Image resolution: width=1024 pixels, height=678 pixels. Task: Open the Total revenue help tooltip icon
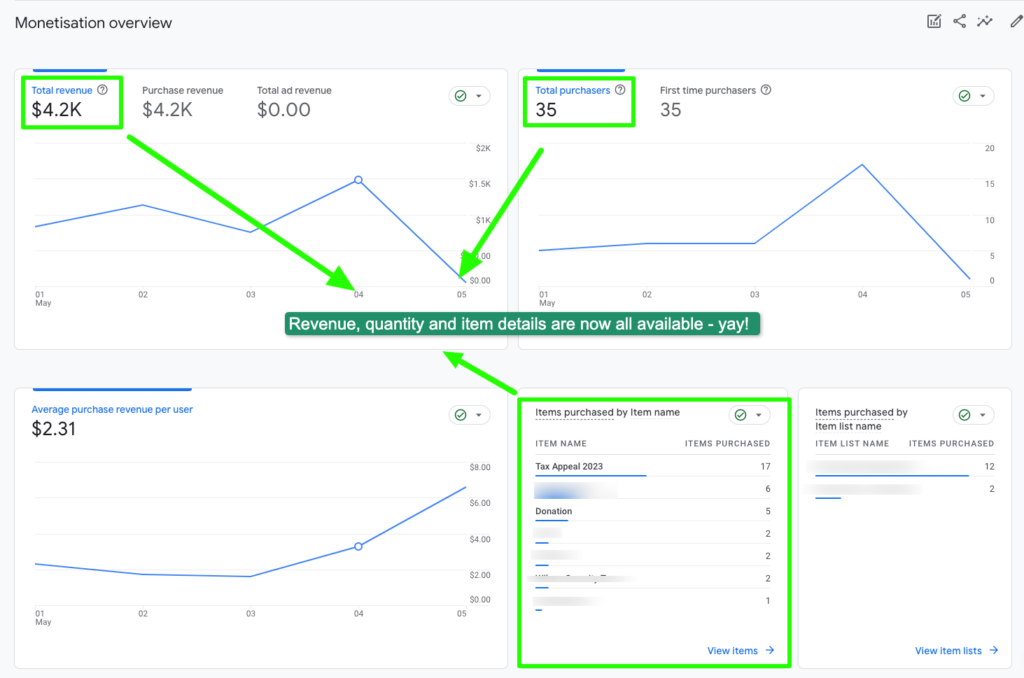pyautogui.click(x=100, y=89)
